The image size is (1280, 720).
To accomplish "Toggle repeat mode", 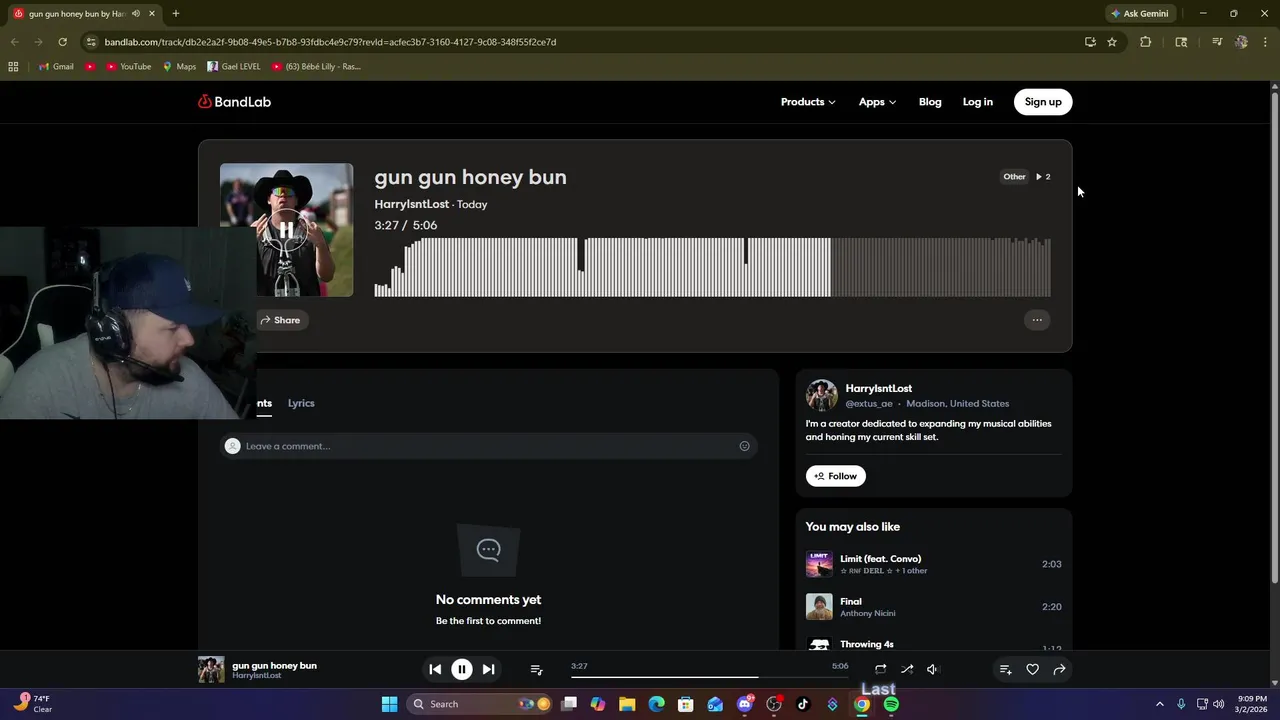I will click(x=880, y=669).
